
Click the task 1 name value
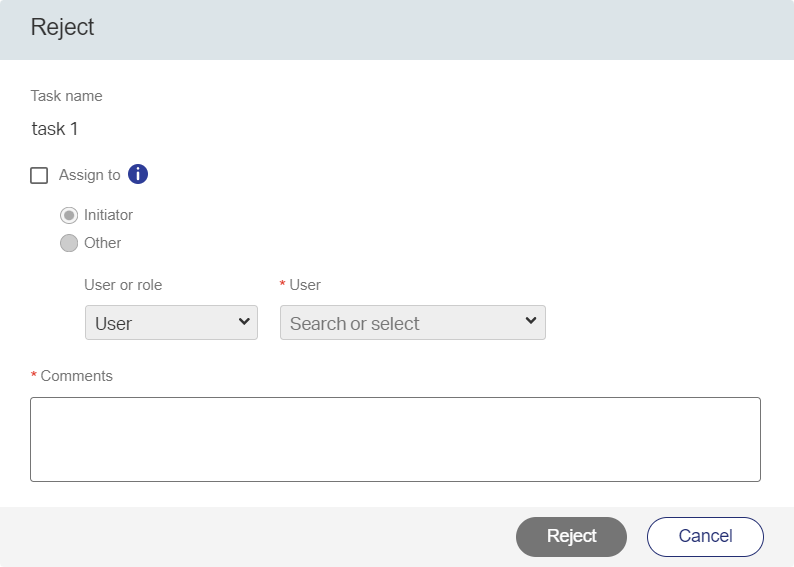pos(55,129)
